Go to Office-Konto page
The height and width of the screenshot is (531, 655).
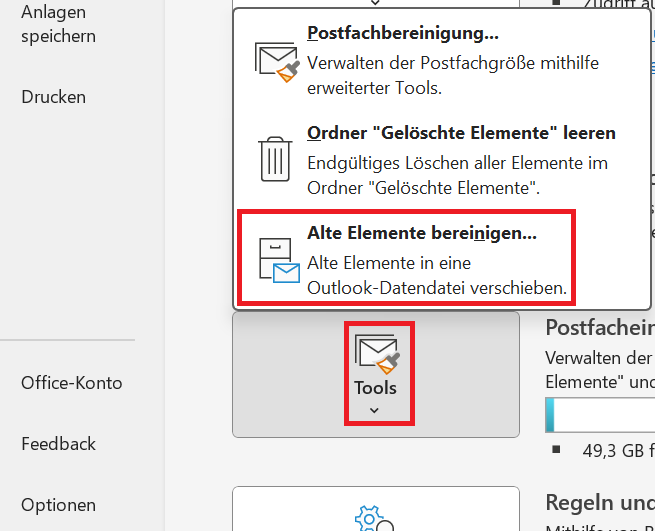71,383
